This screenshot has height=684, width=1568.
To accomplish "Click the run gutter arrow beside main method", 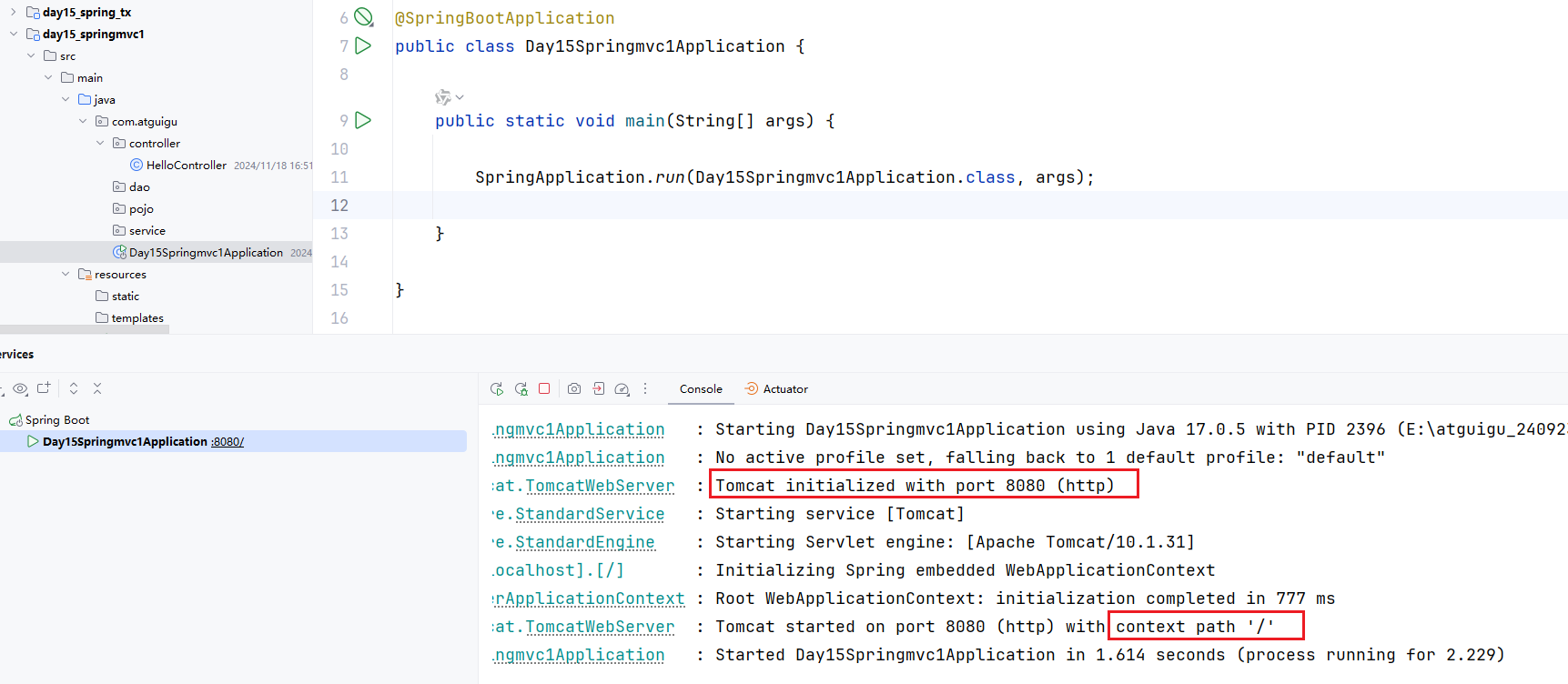I will click(x=363, y=120).
